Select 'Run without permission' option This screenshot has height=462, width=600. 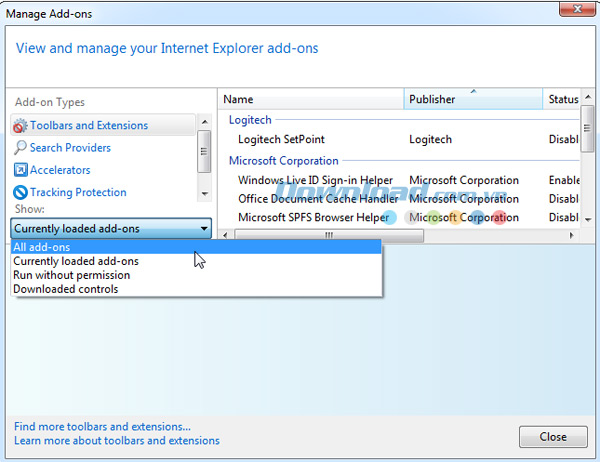71,275
